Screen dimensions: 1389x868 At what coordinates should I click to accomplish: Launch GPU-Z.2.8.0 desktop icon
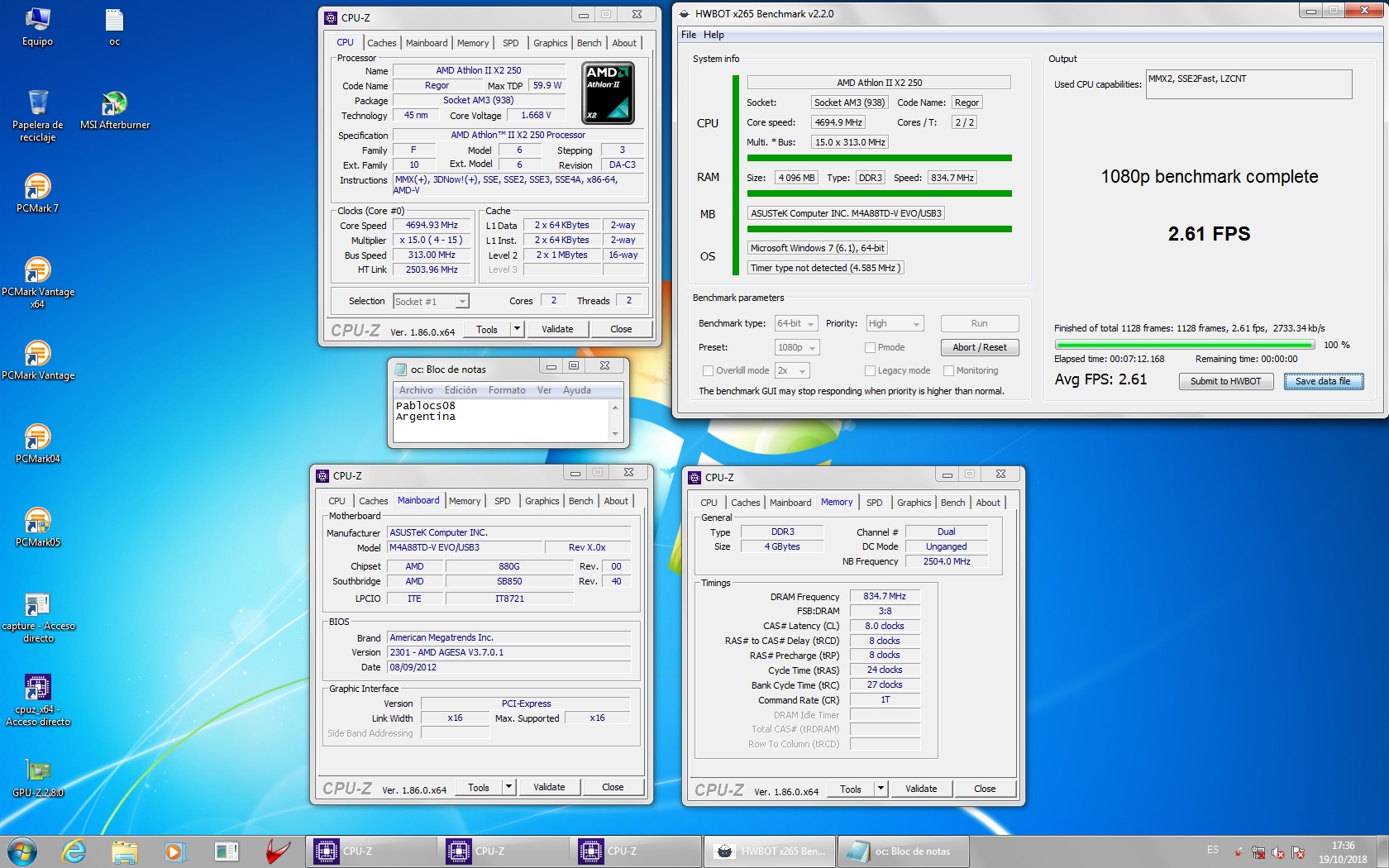coord(37,778)
